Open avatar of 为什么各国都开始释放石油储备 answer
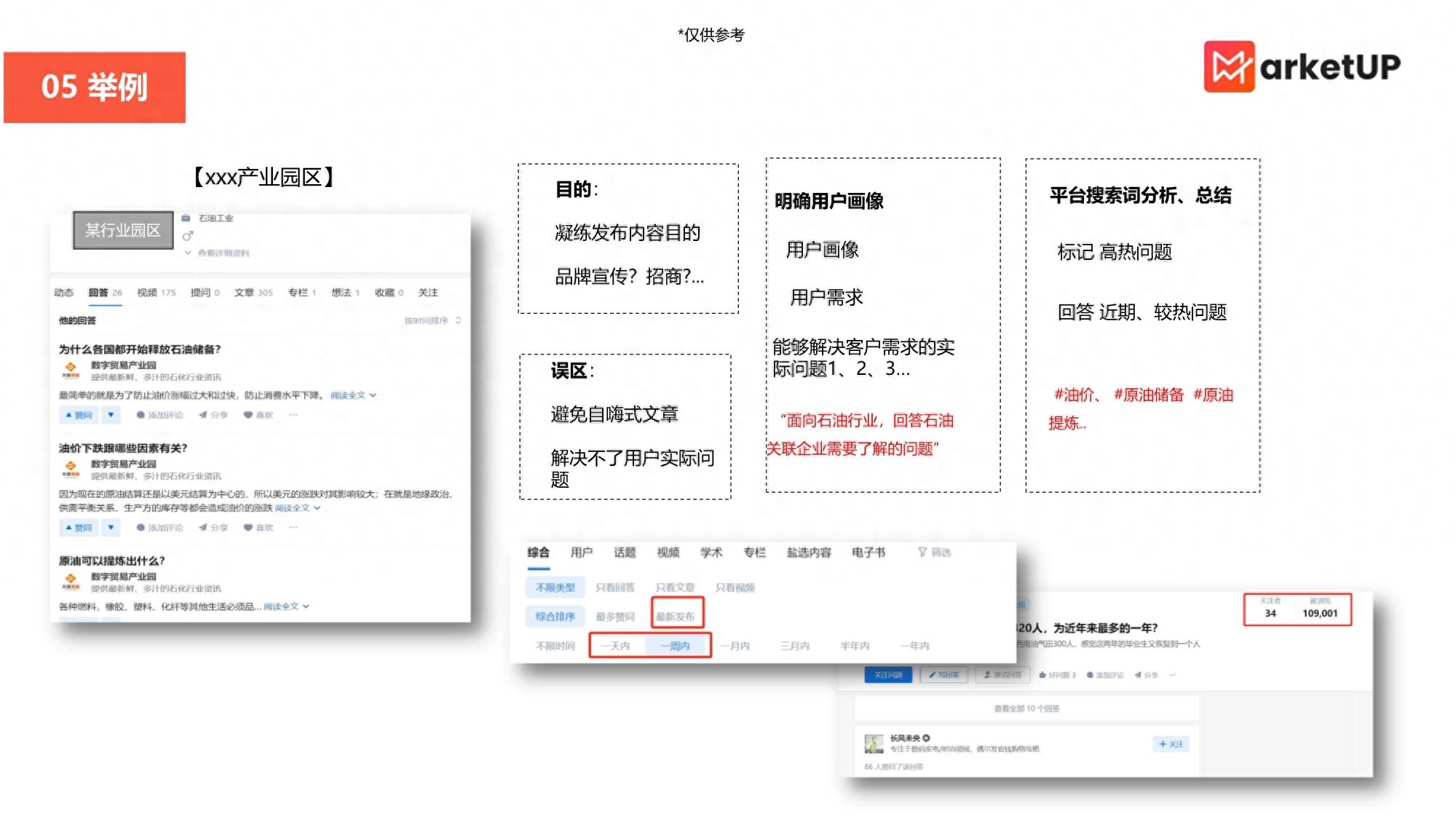 (71, 370)
